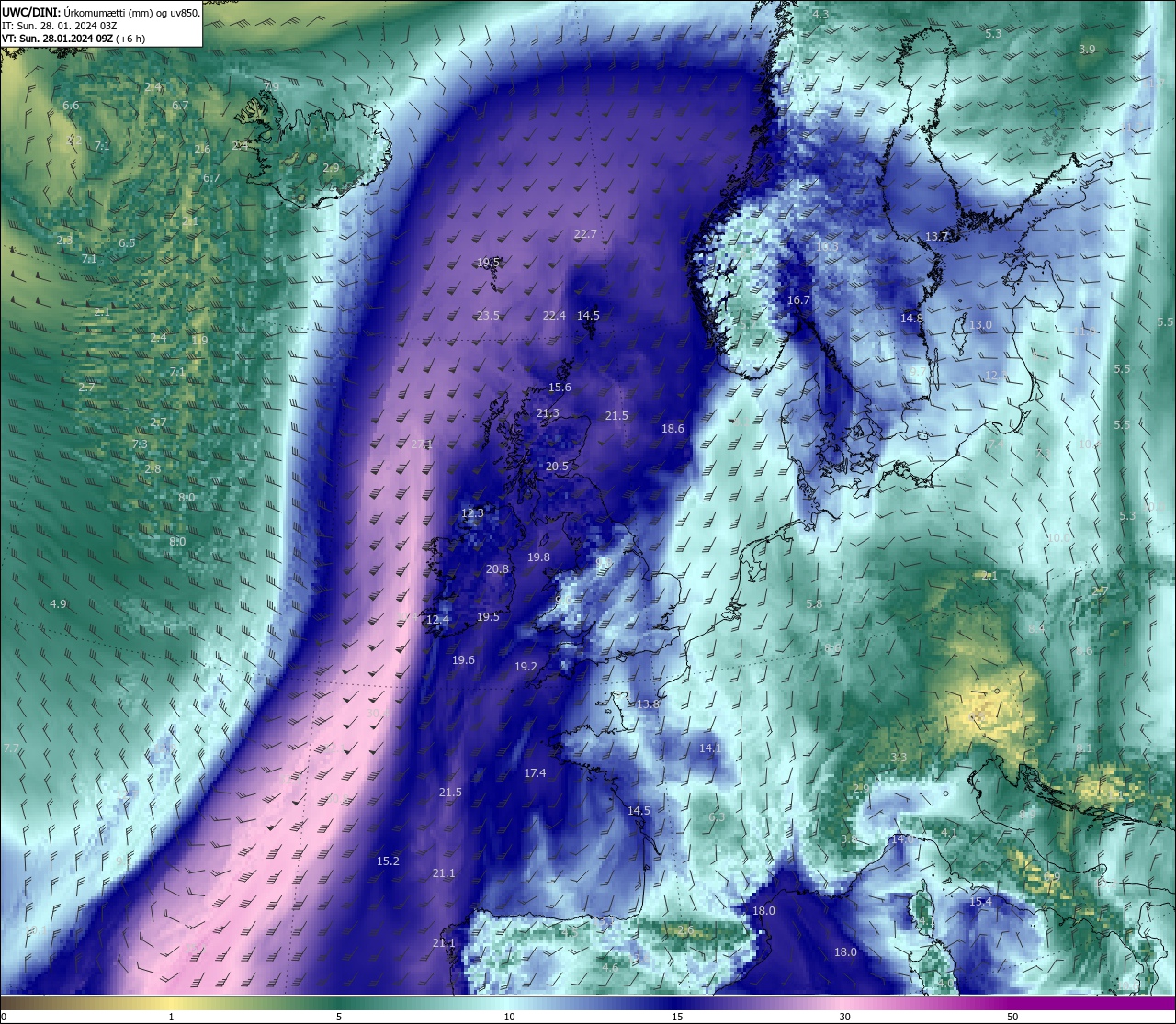Click the 7.3 value on the left
The height and width of the screenshot is (1024, 1176).
(140, 444)
